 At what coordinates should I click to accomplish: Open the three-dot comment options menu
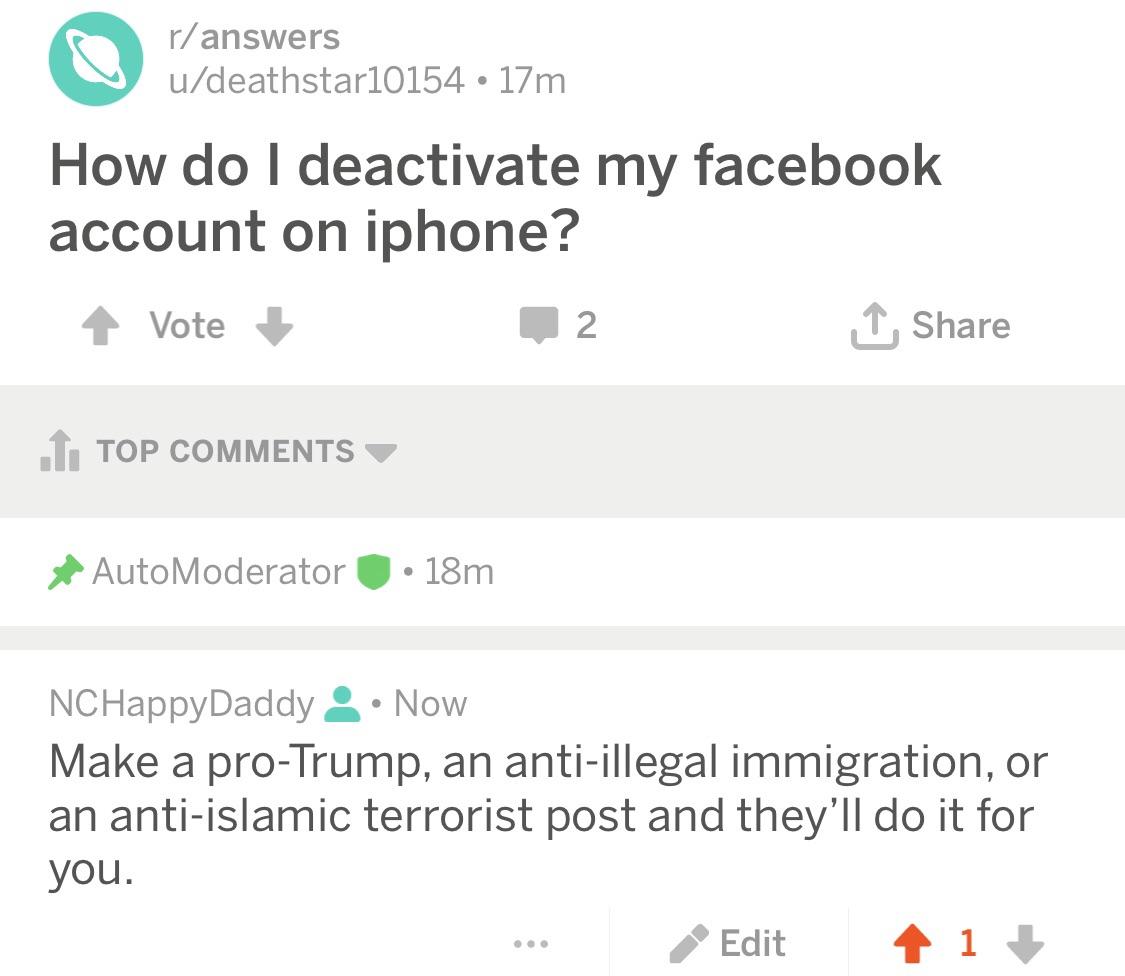point(530,943)
